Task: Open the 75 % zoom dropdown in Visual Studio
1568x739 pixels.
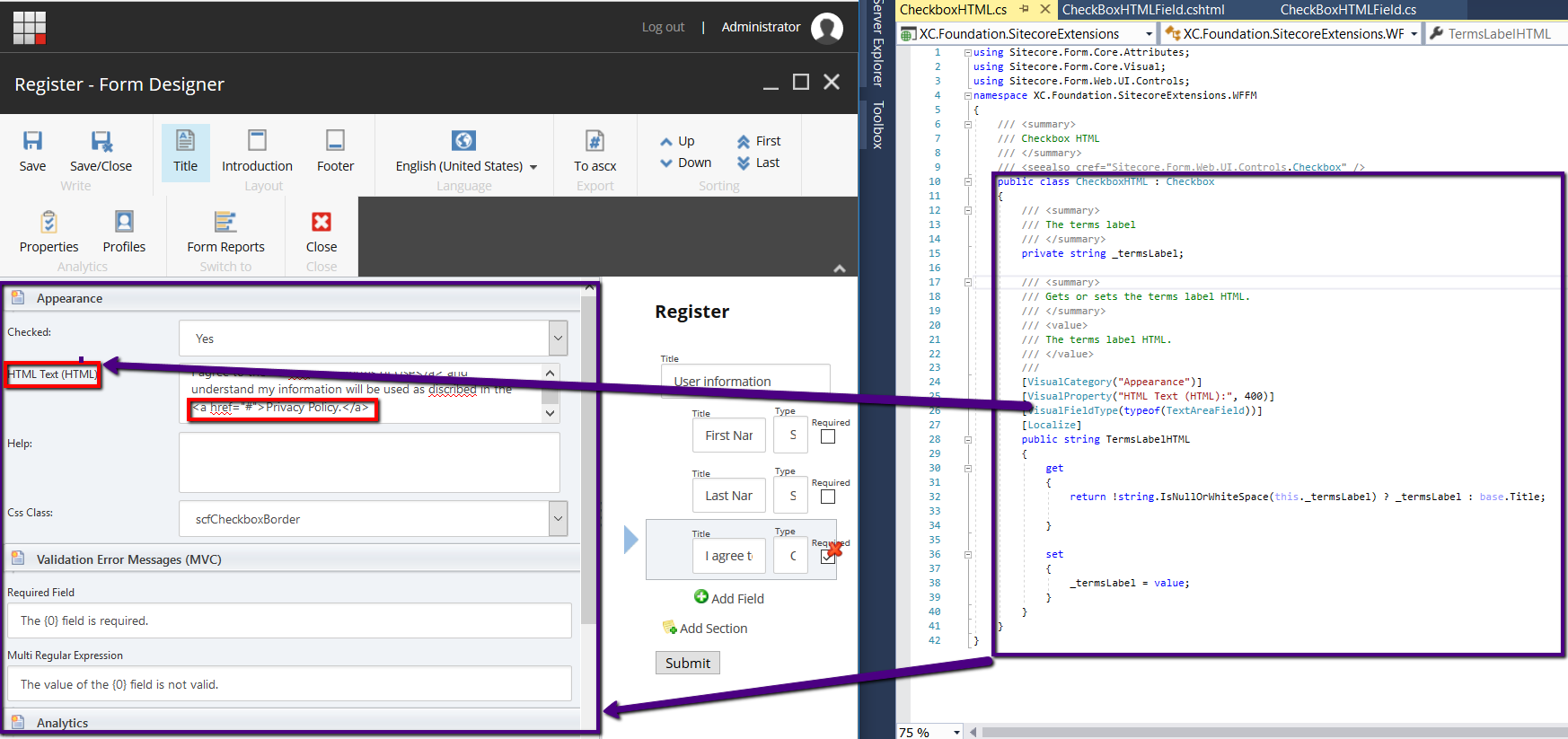Action: click(956, 733)
